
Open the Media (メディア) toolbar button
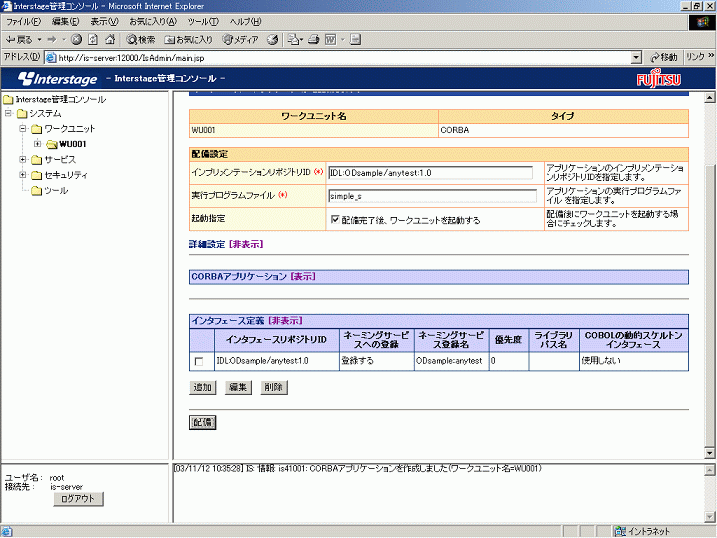click(x=240, y=40)
